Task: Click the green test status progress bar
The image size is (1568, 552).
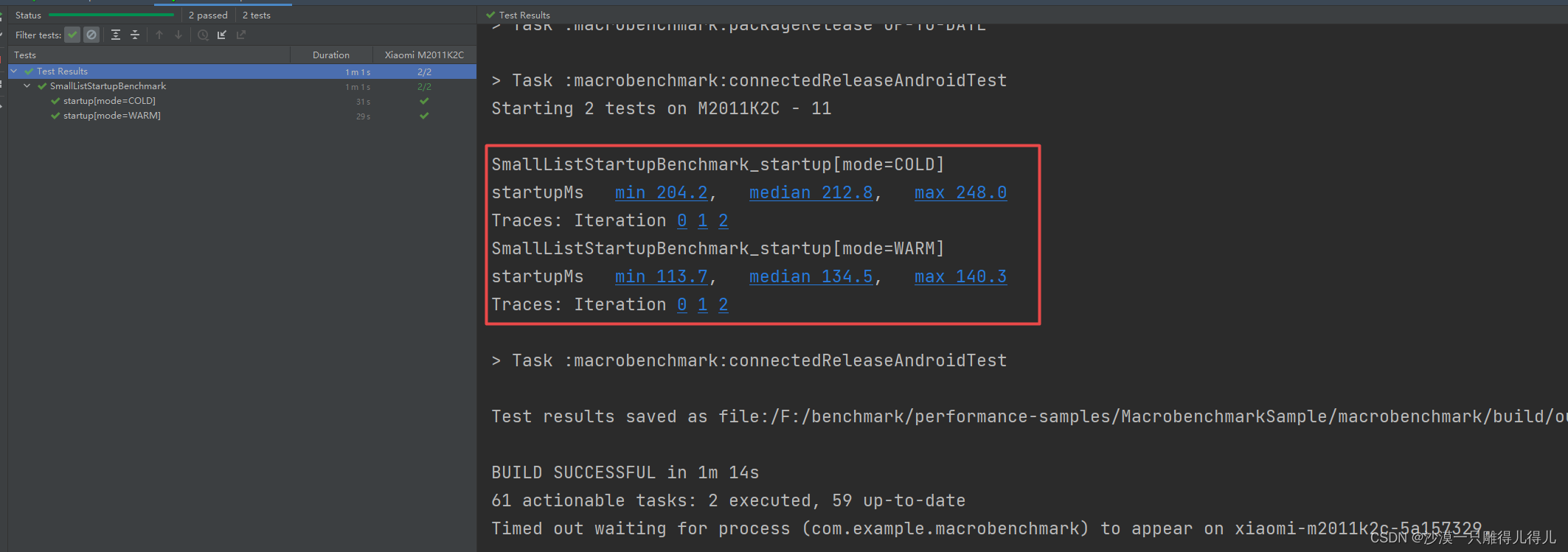Action: [111, 15]
